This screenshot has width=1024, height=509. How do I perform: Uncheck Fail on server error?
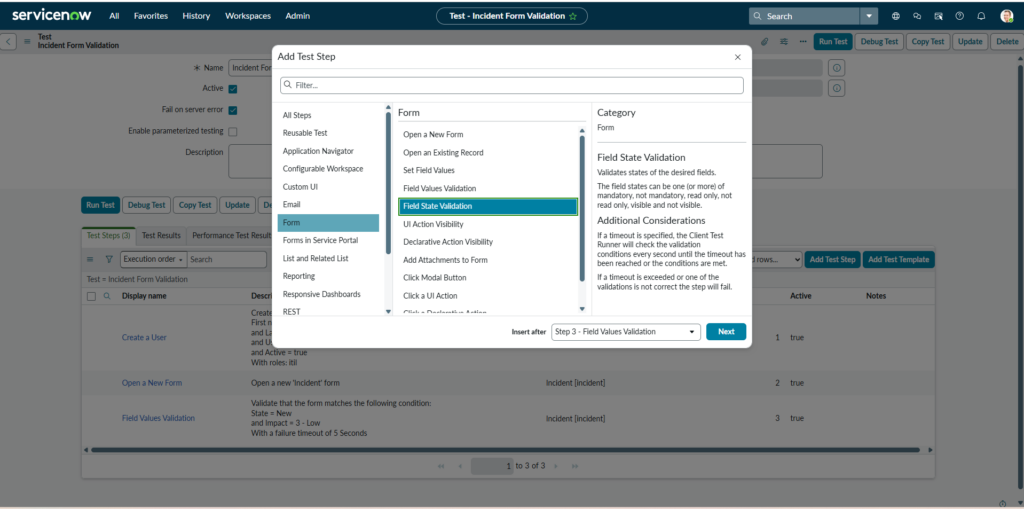[233, 110]
